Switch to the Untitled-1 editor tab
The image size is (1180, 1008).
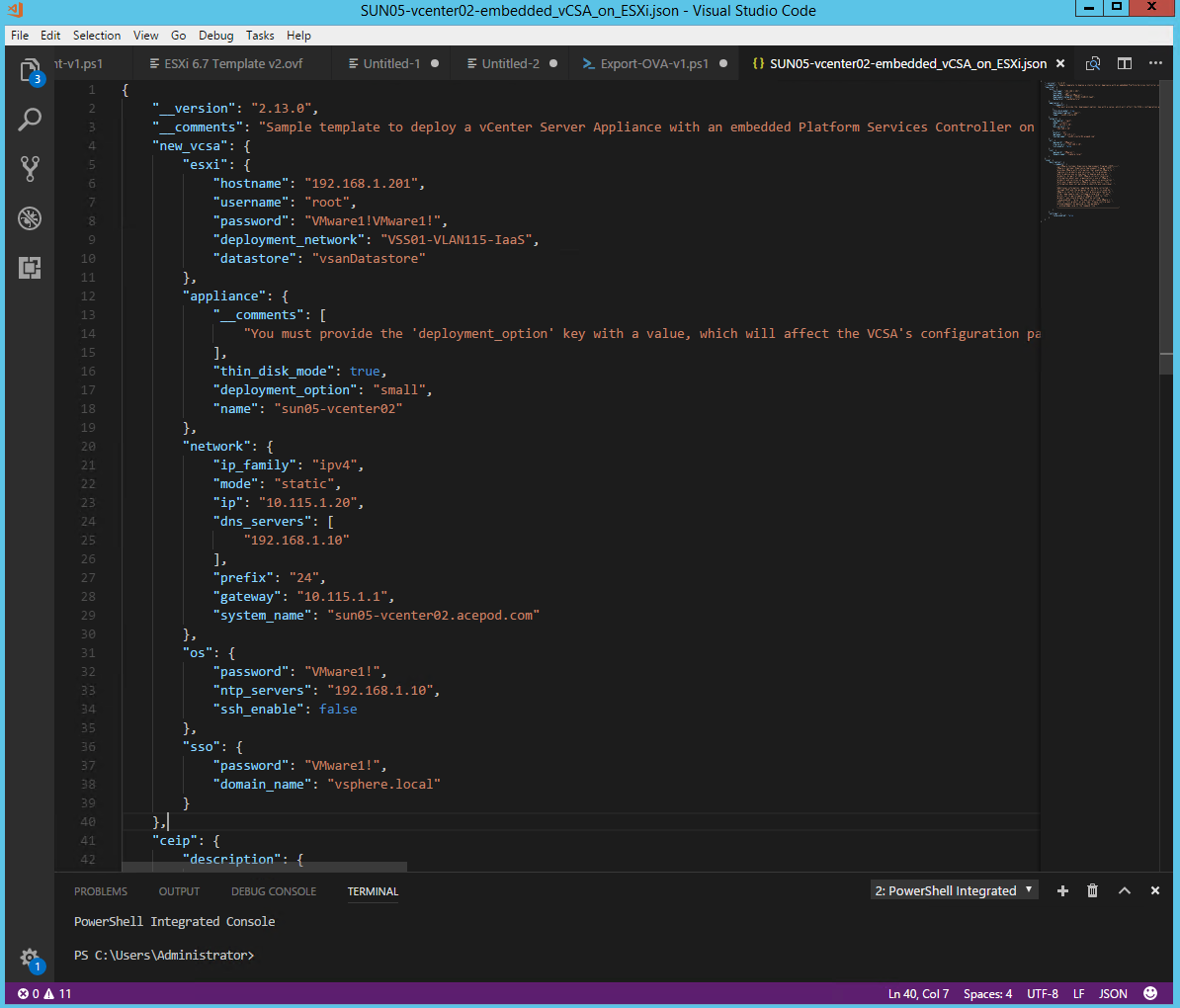click(x=391, y=64)
